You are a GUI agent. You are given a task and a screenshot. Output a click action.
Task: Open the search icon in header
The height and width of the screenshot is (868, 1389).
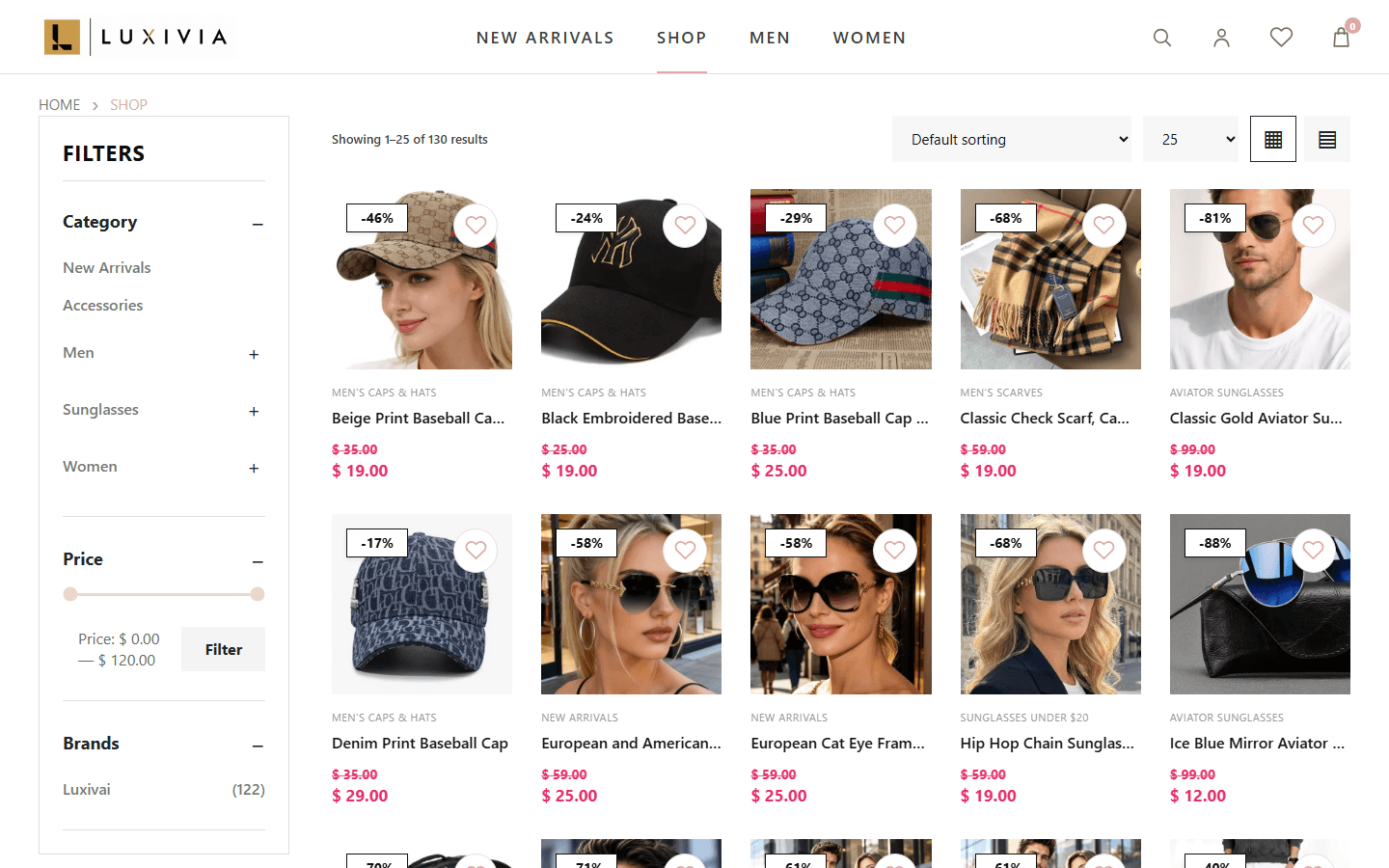tap(1162, 38)
